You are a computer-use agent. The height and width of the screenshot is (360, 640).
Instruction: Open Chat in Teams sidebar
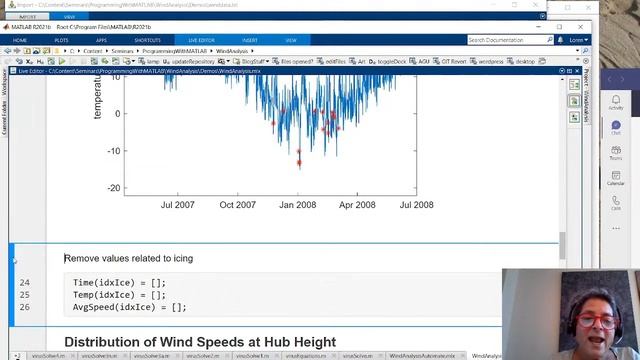pyautogui.click(x=616, y=127)
